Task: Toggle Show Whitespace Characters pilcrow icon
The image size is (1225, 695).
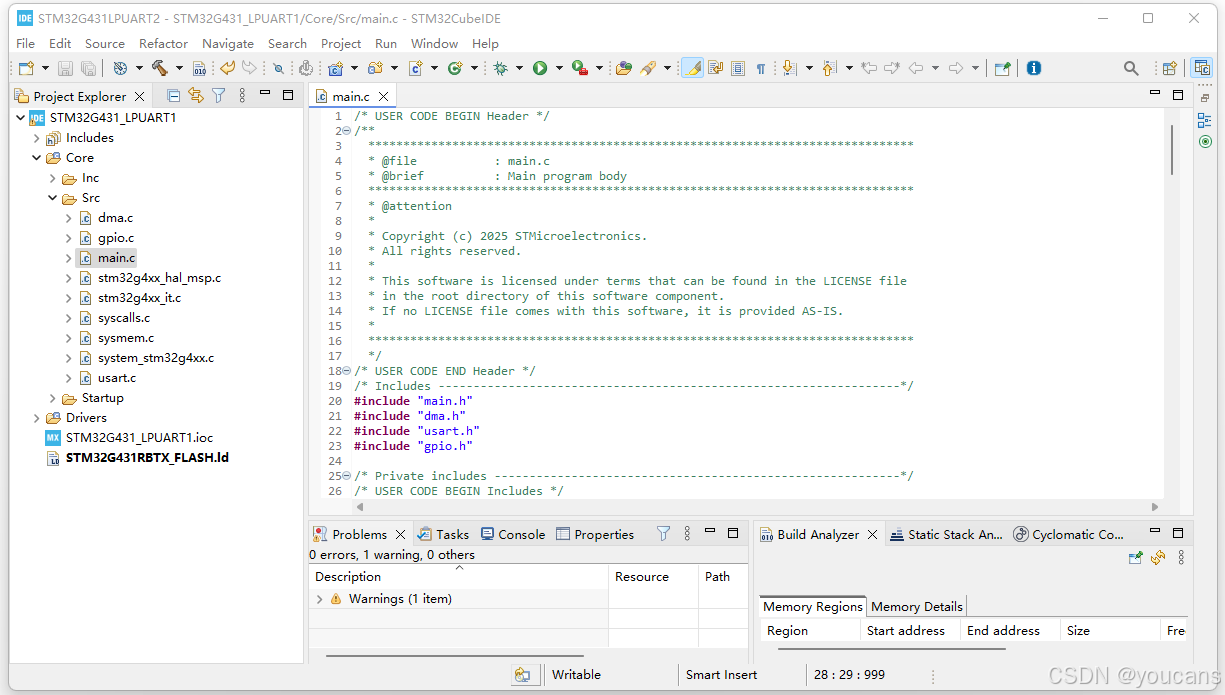Action: click(x=760, y=68)
